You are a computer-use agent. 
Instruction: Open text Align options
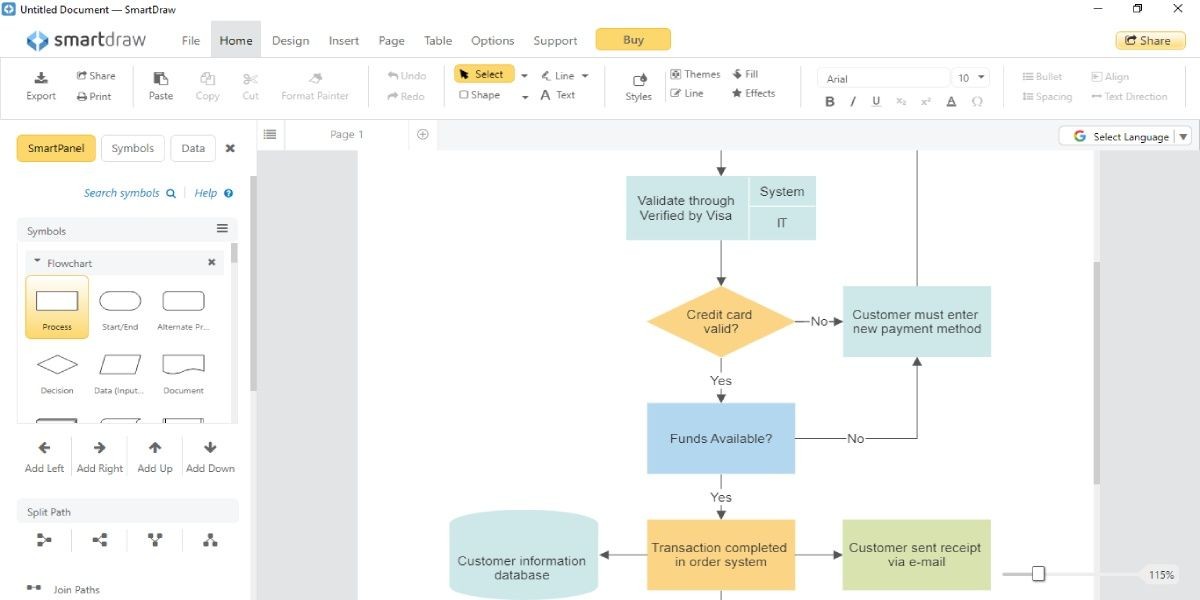[1110, 76]
